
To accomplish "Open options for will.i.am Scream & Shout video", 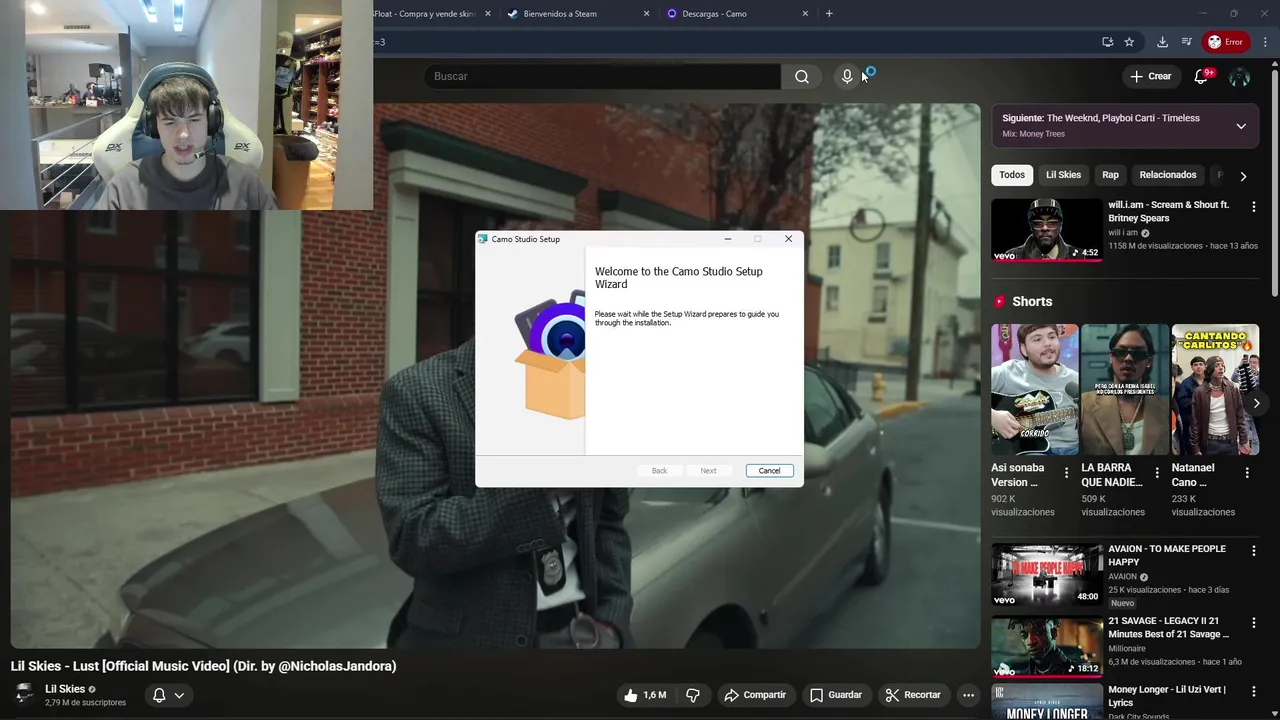I will [1253, 206].
